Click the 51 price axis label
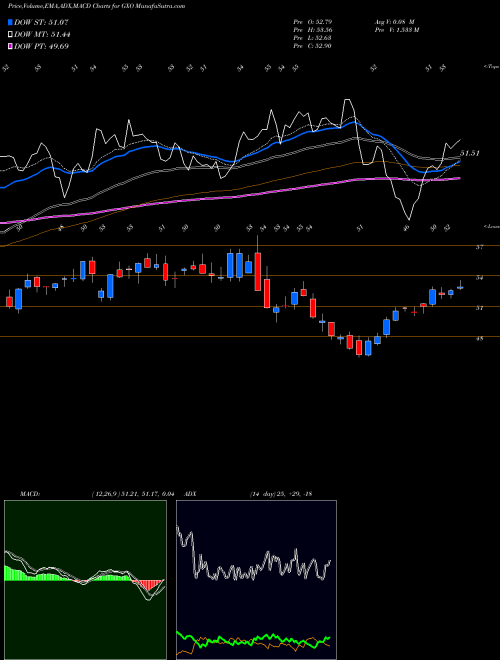Screen dimensions: 500x660 pos(479,308)
